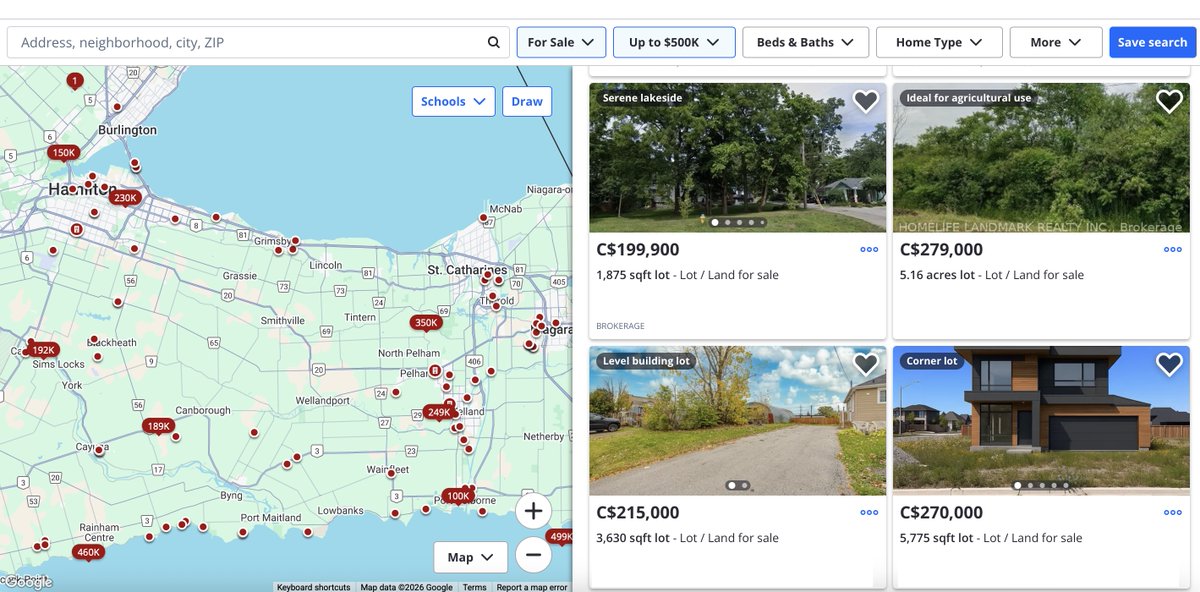Zoom out on the map
Viewport: 1200px width, 592px height.
coord(533,554)
